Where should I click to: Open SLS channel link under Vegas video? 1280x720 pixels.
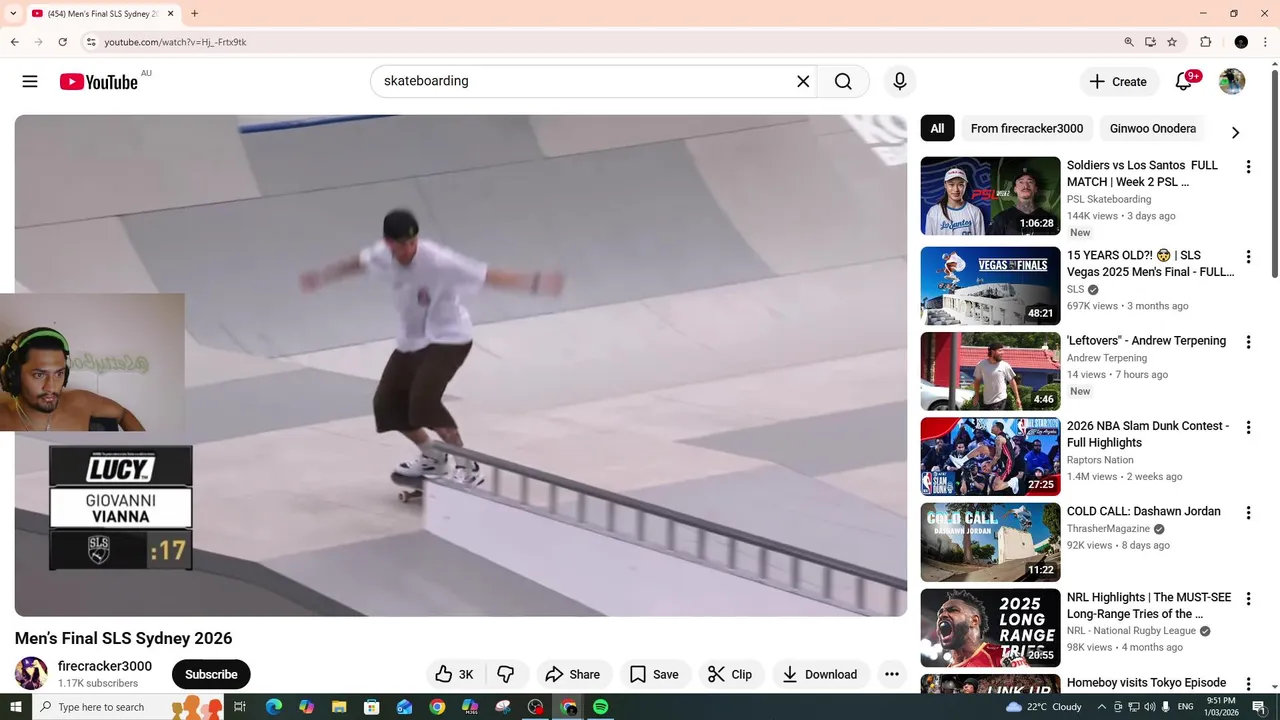1076,289
